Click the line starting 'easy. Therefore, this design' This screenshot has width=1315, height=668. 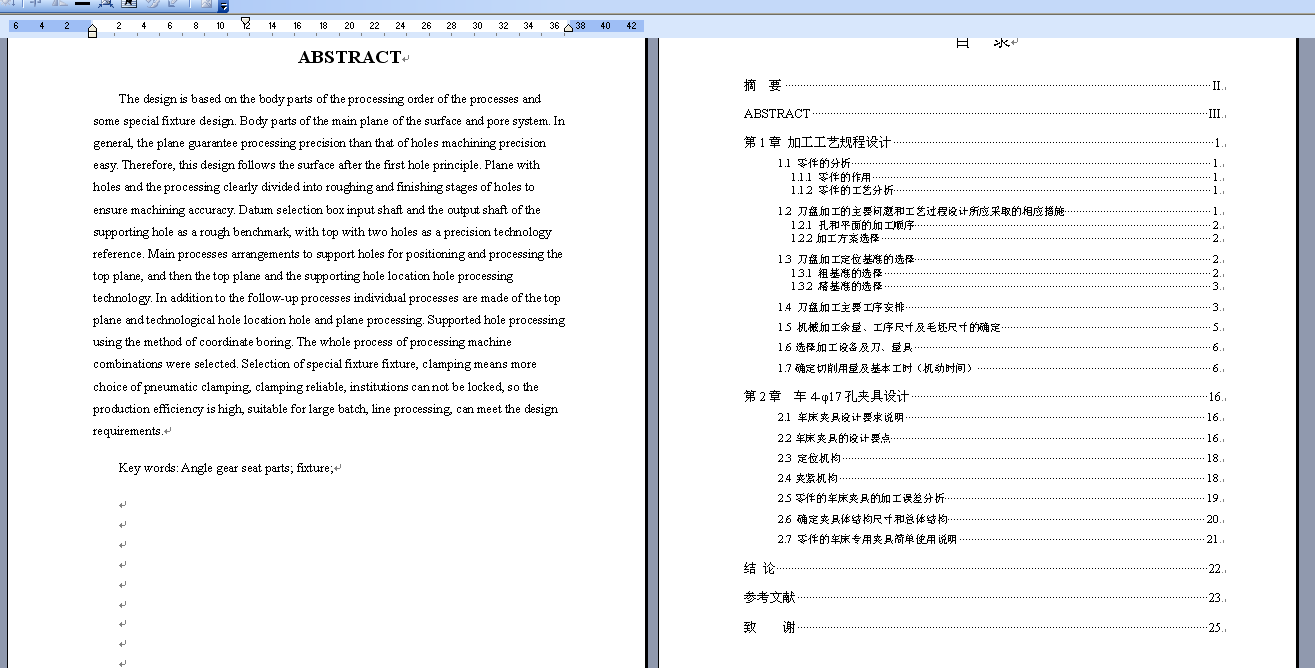point(316,165)
